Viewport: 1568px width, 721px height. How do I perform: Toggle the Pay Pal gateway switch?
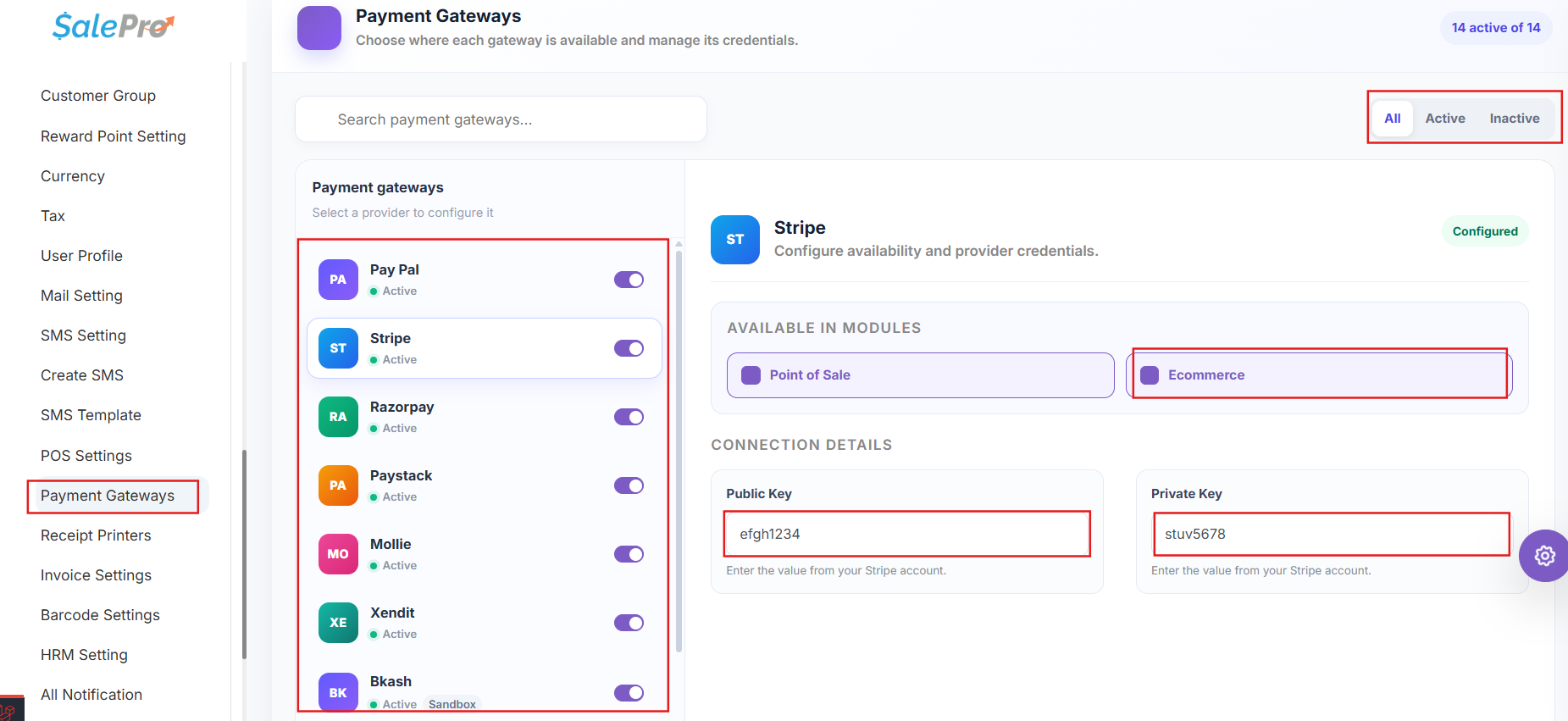click(x=629, y=280)
